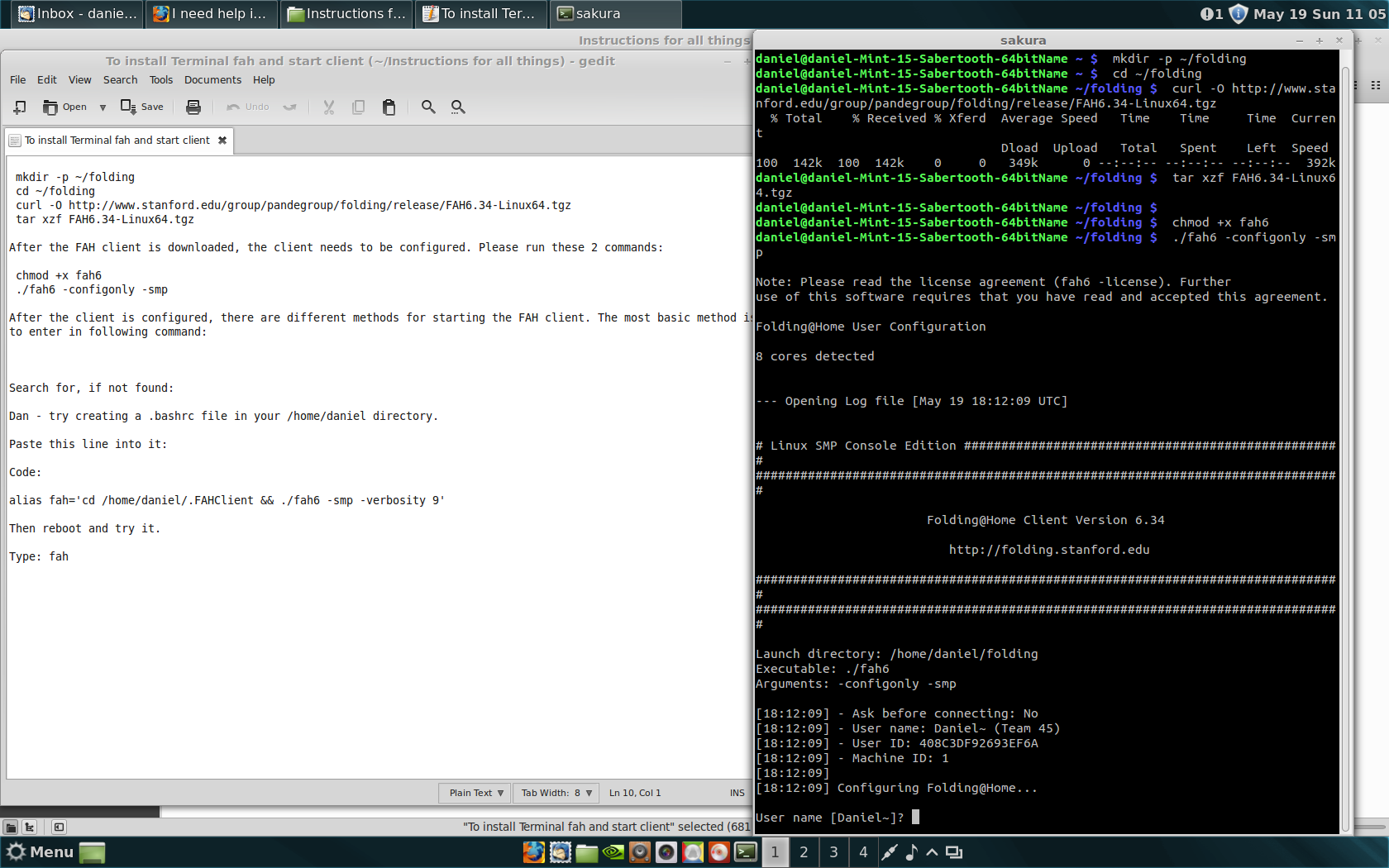This screenshot has width=1389, height=868.
Task: Open the File menu in gedit
Action: [x=18, y=80]
